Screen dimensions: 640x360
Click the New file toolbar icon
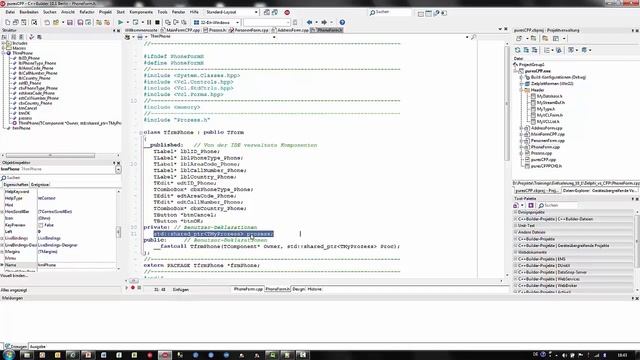[8, 22]
